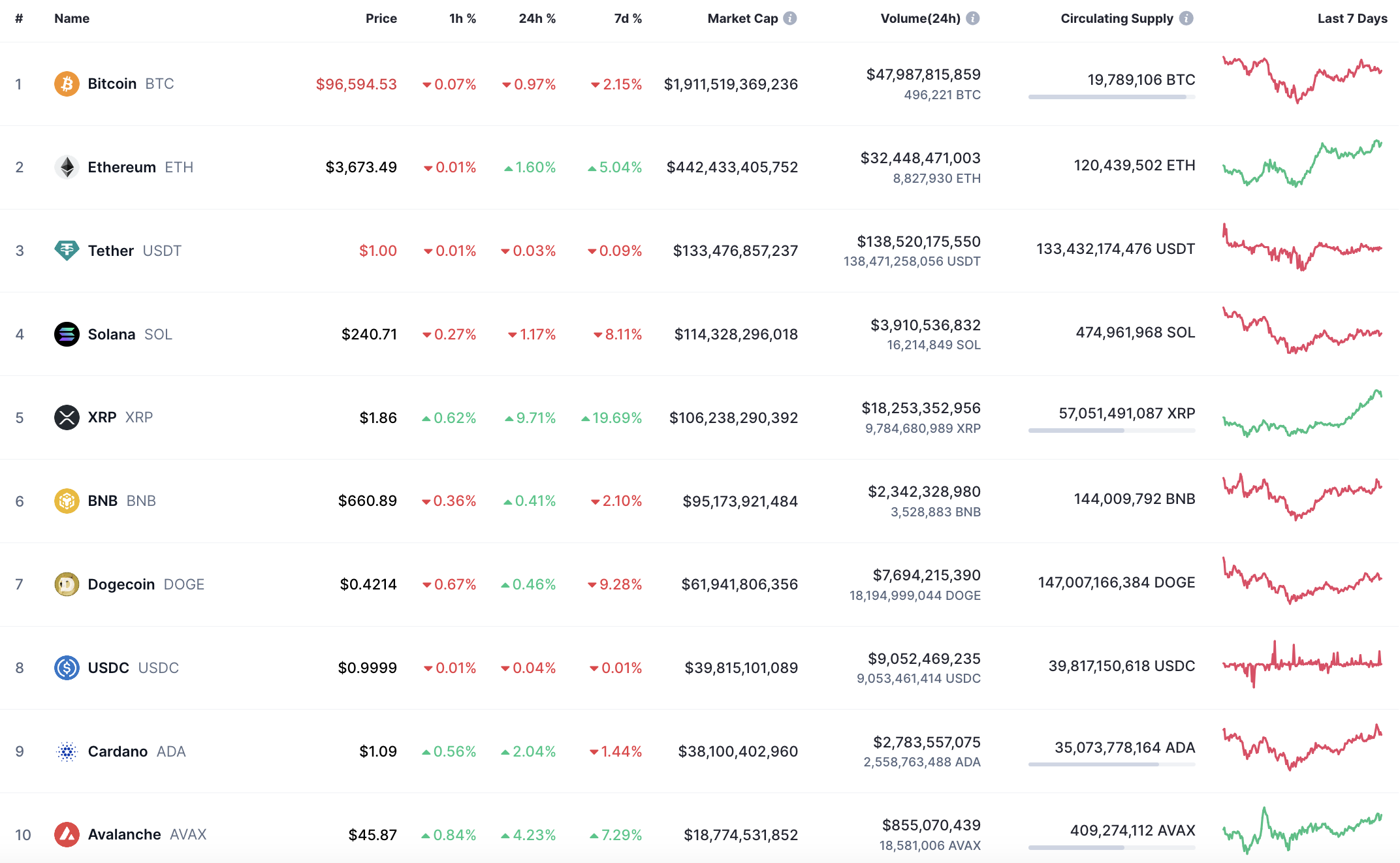Sort the table by 24h %
This screenshot has width=1400, height=863.
[x=537, y=18]
